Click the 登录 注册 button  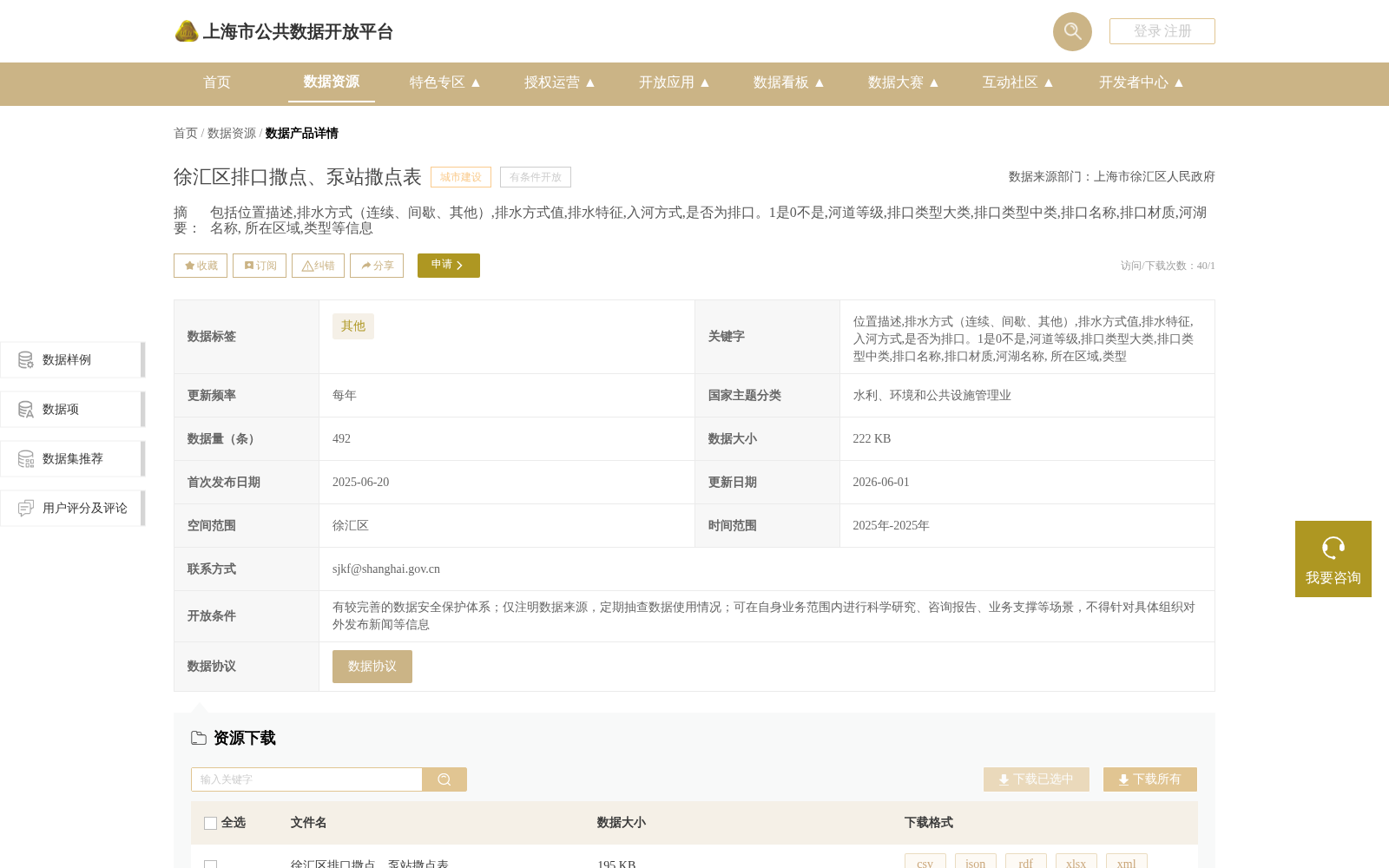[x=1162, y=31]
